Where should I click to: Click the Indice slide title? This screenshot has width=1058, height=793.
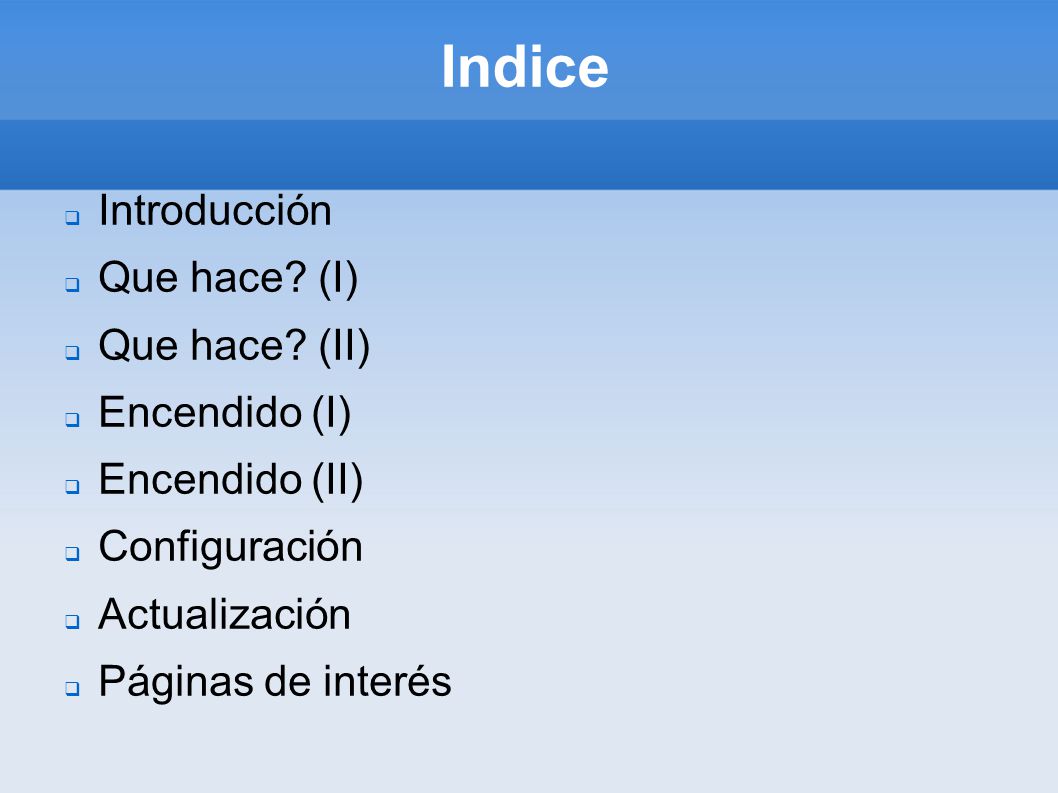pyautogui.click(x=525, y=66)
